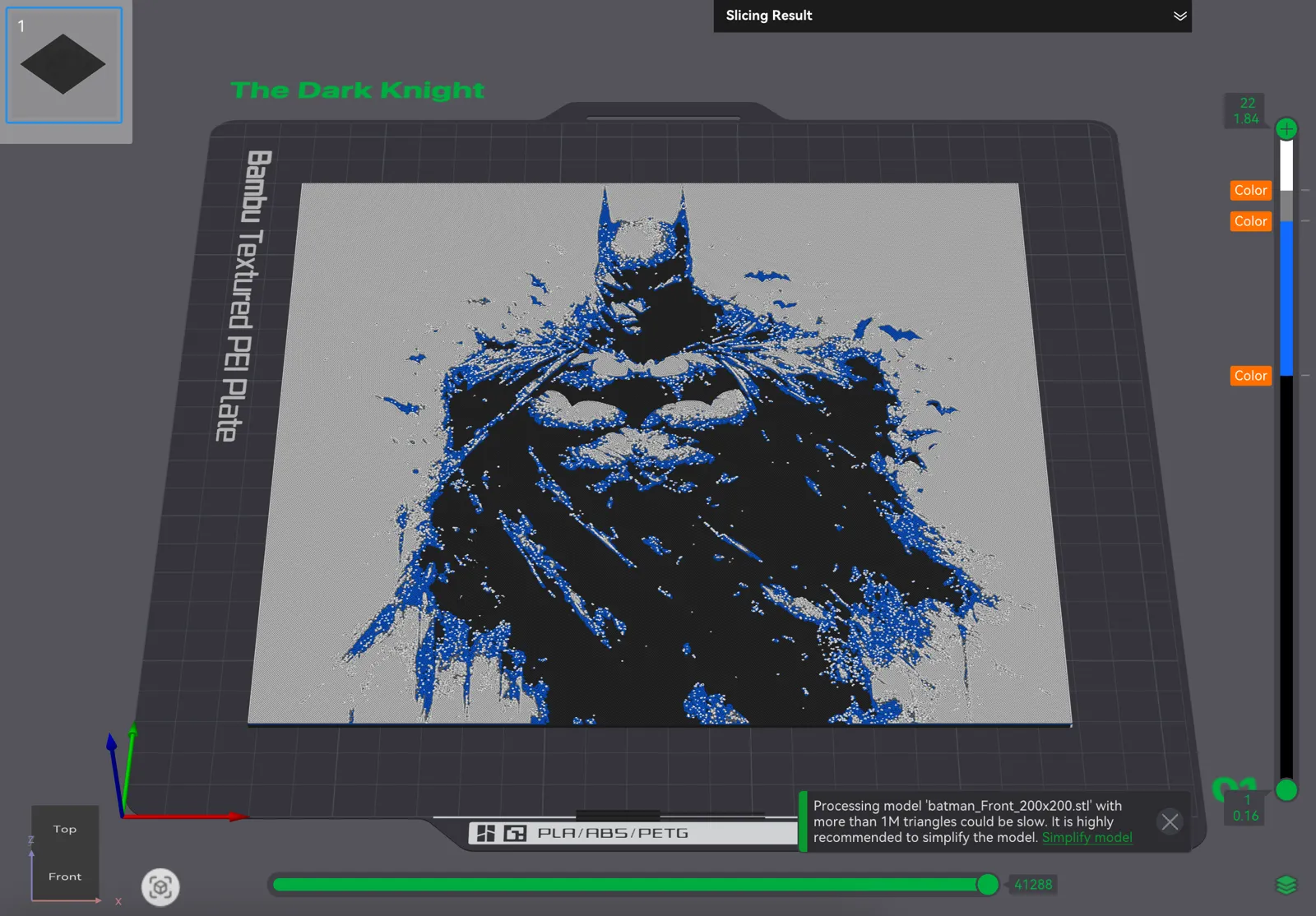Click the lowest Color marker on layer slider
The height and width of the screenshot is (916, 1316).
[x=1250, y=376]
